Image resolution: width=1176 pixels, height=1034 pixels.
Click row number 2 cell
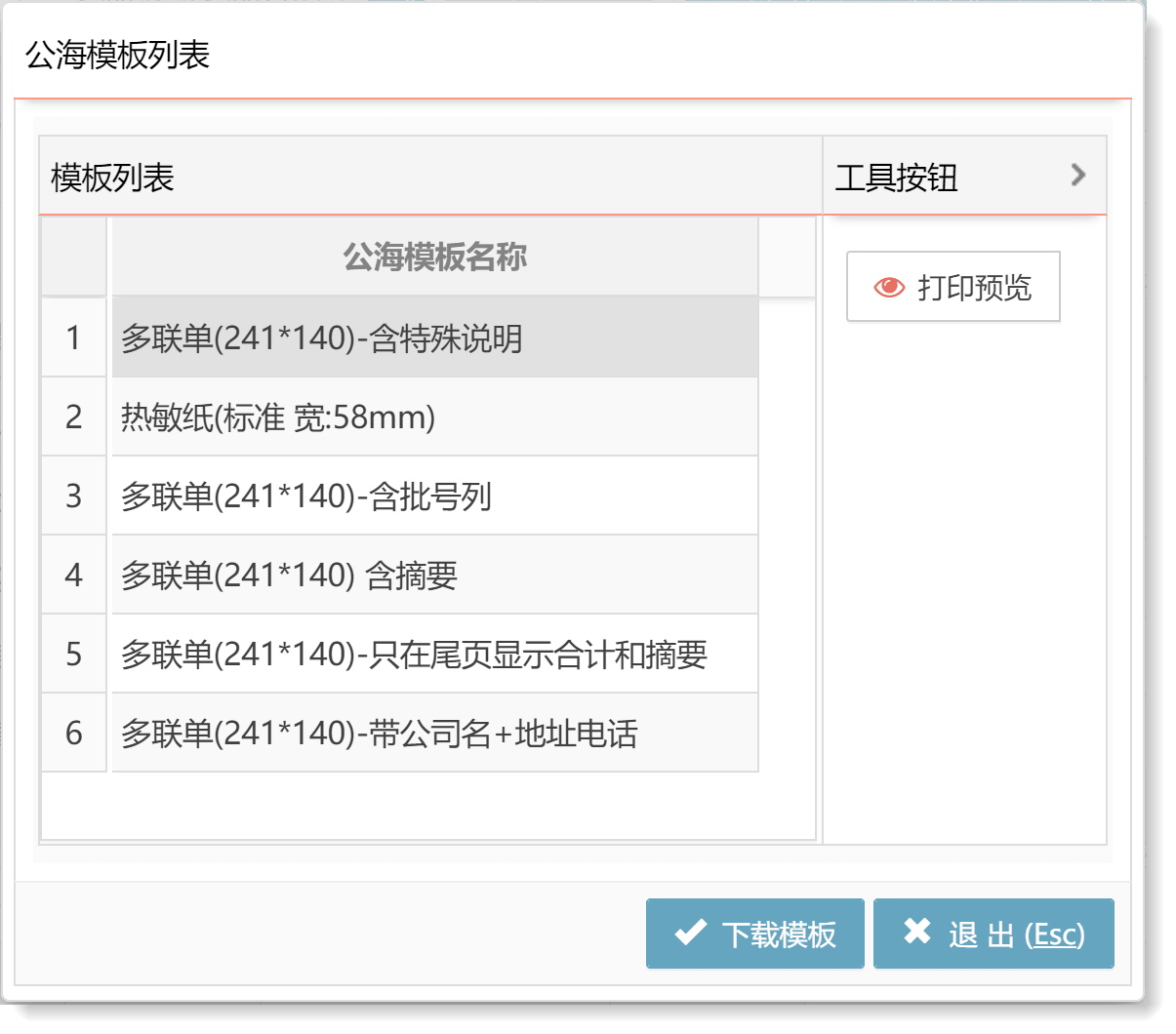click(x=73, y=418)
